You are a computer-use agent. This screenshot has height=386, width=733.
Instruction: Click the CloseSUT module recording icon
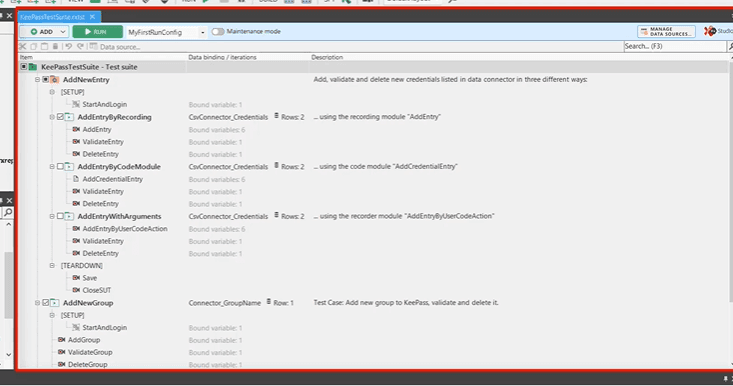(x=76, y=290)
